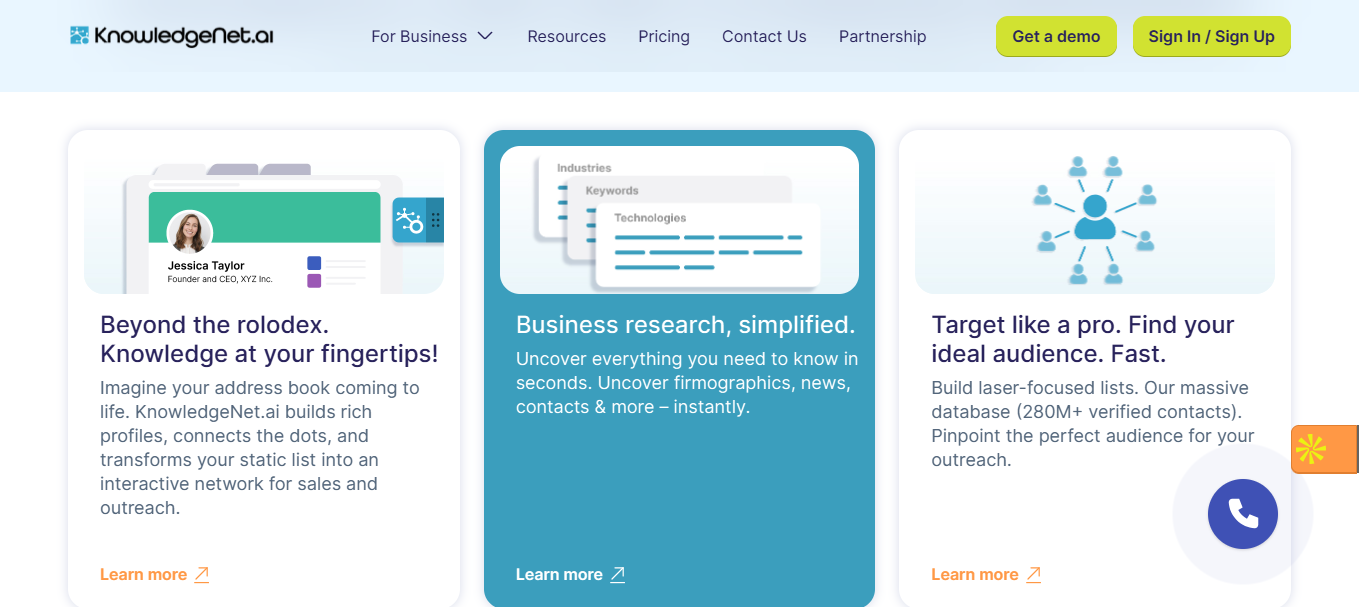Click the KnowledgeNet.ai logo
1359x607 pixels.
(172, 36)
